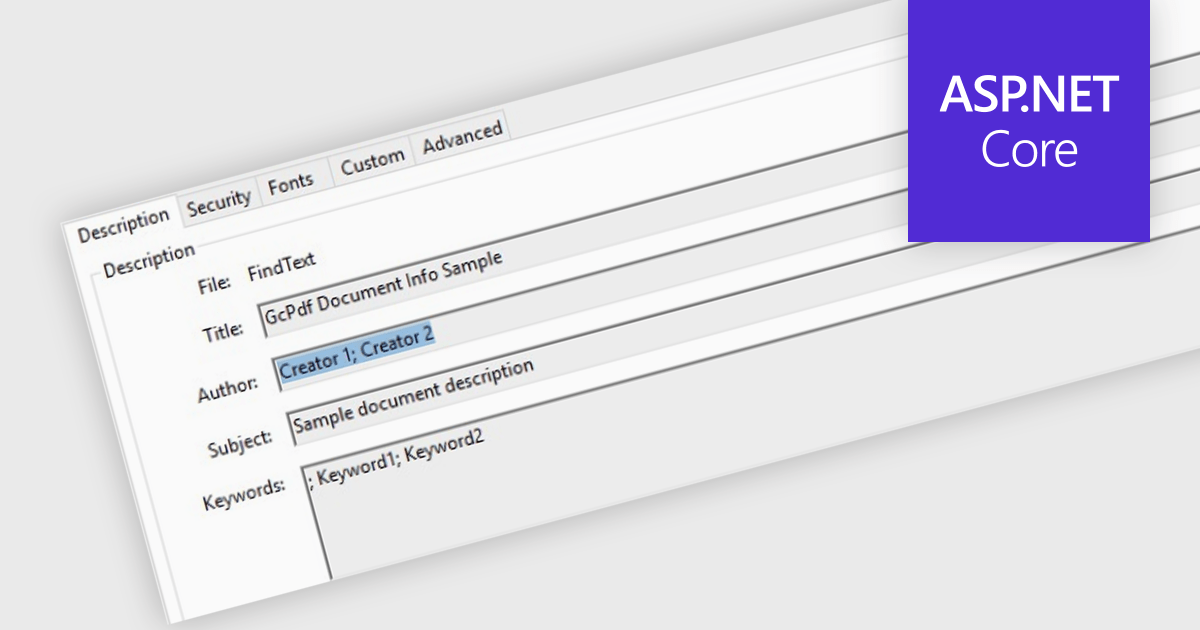
Task: Click the ASP.NET Core badge
Action: pos(1029,120)
